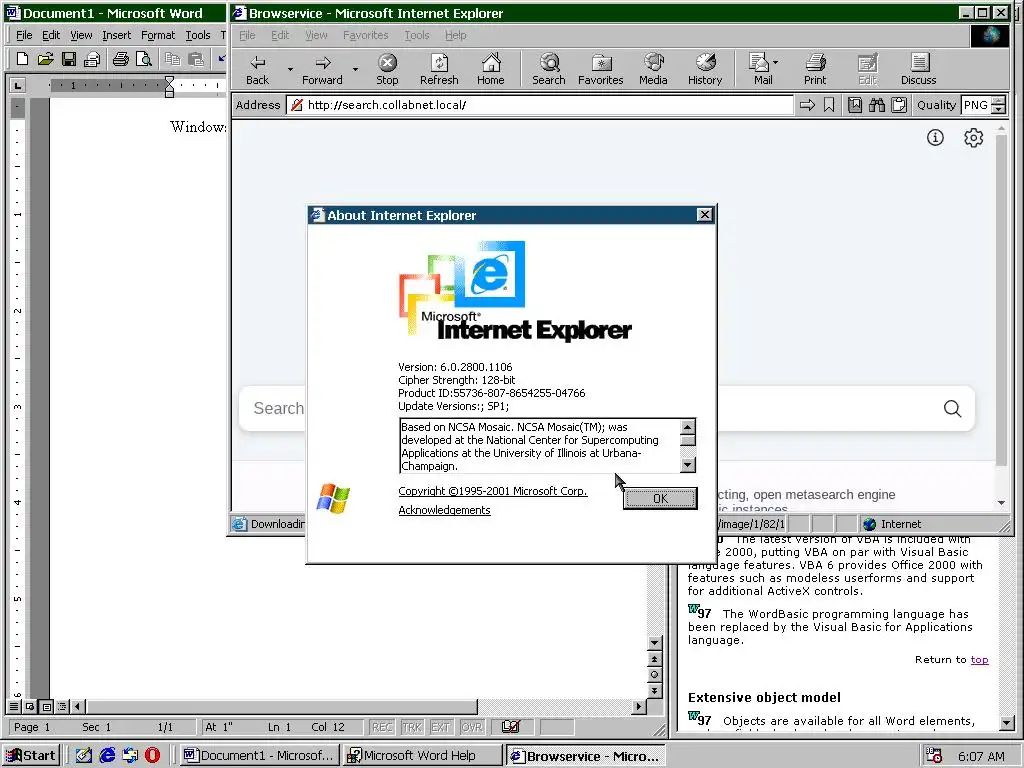Increase the Quality PNG stepper value
Image resolution: width=1024 pixels, height=768 pixels.
pyautogui.click(x=999, y=101)
